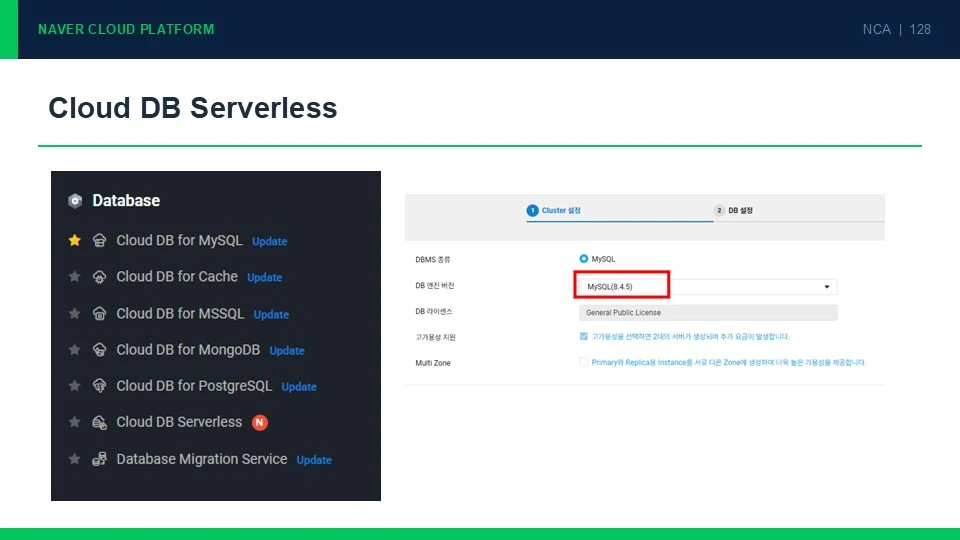Click the Database panel heading
960x540 pixels.
point(126,201)
